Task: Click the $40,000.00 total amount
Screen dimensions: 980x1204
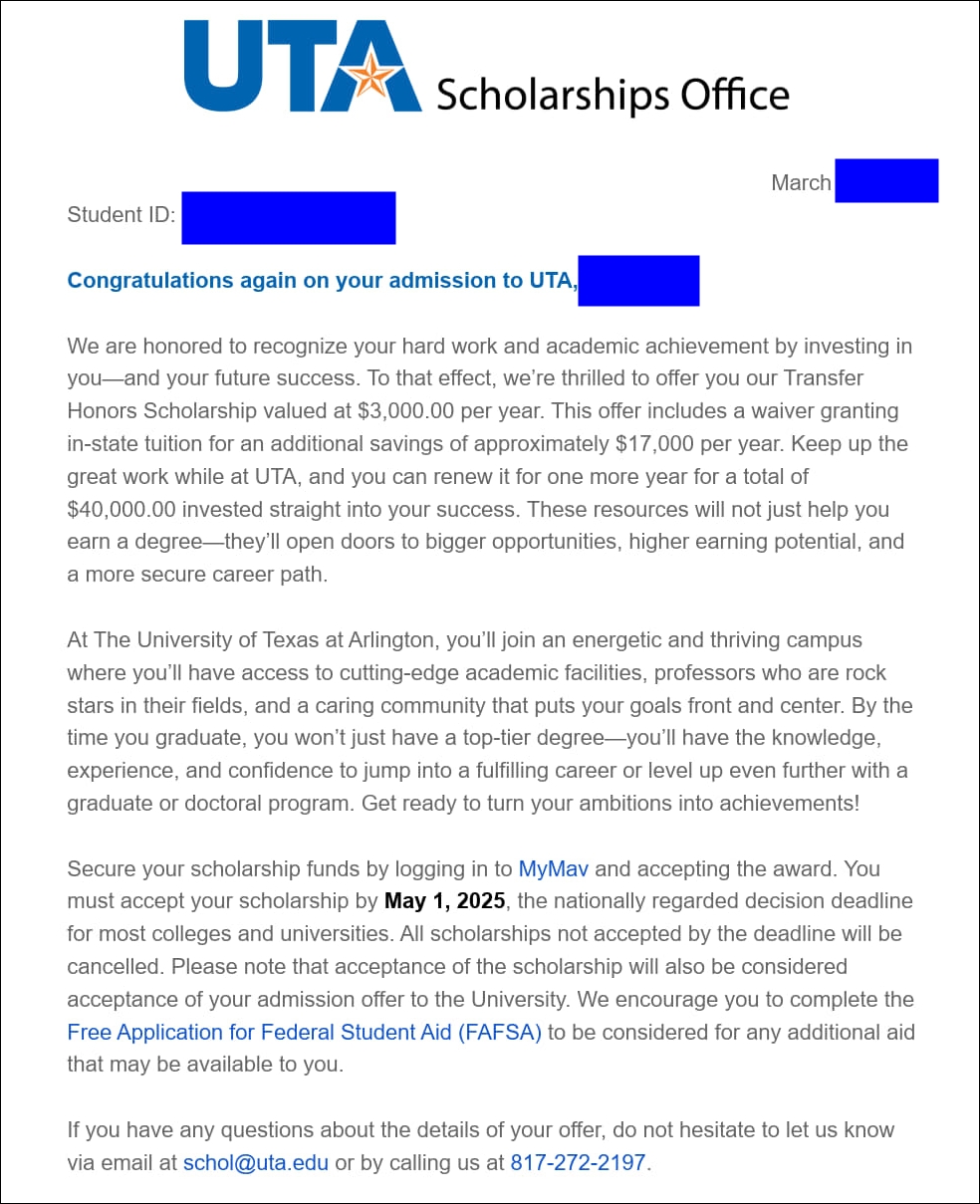Action: tap(122, 509)
